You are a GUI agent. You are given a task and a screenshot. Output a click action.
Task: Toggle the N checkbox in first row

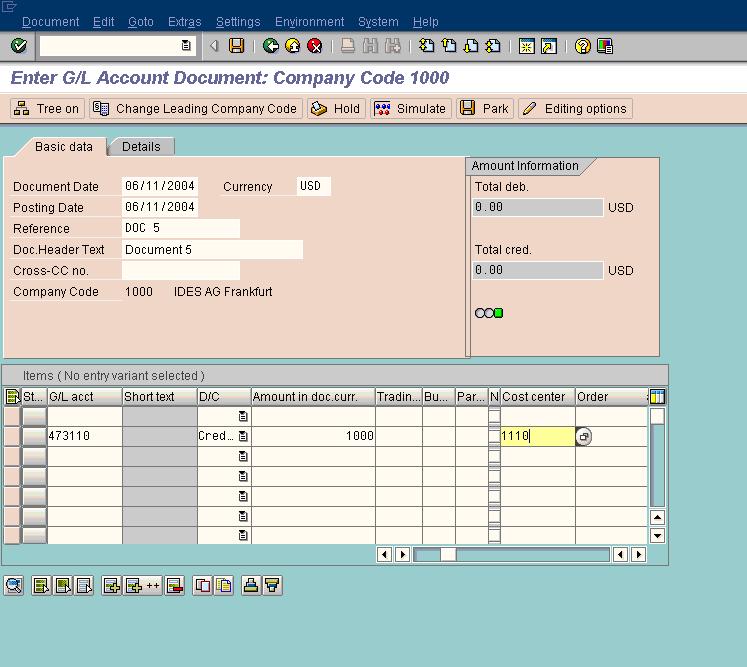click(x=494, y=416)
